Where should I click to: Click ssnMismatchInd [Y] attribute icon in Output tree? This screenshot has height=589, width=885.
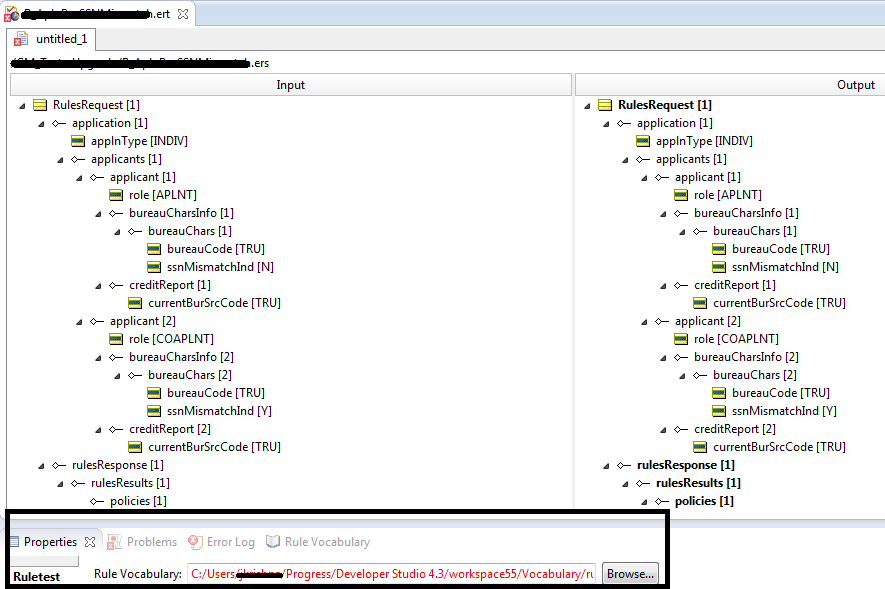[x=718, y=411]
